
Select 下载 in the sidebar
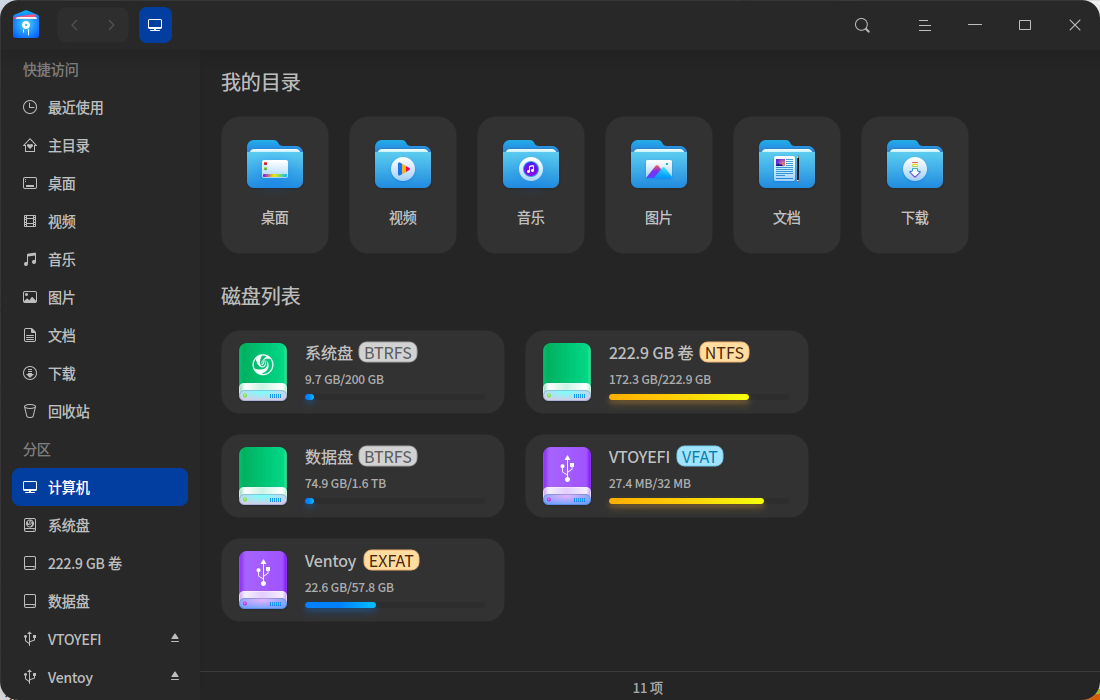(100, 373)
